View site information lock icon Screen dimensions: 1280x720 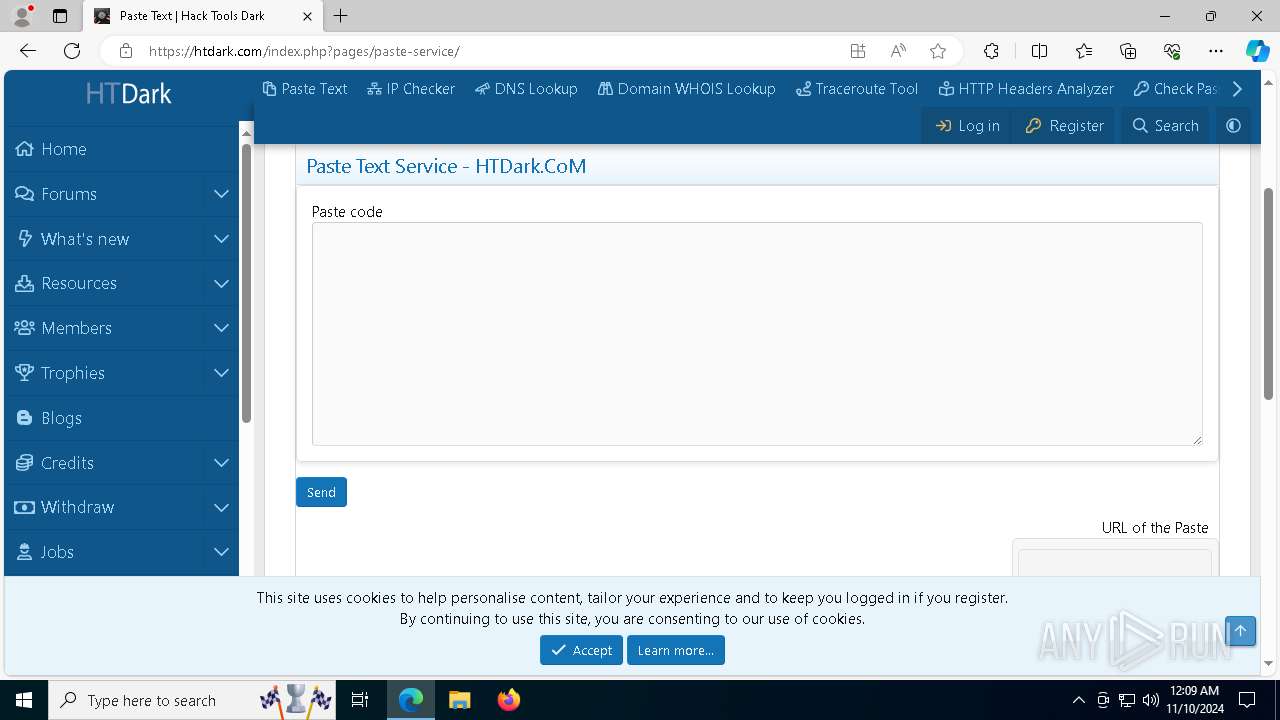tap(126, 51)
